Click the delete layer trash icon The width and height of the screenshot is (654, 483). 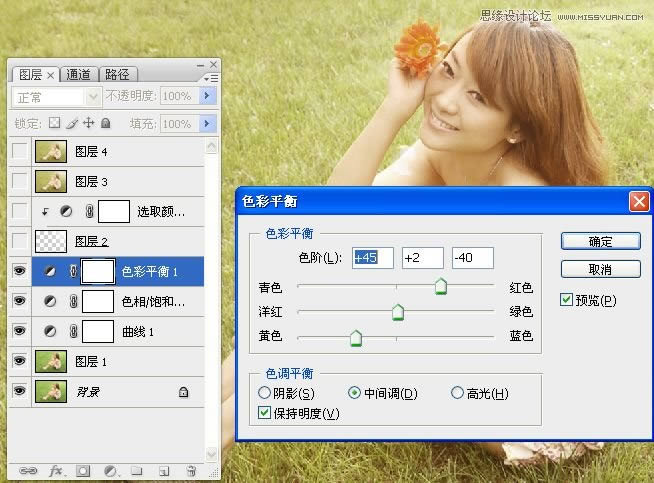[191, 469]
